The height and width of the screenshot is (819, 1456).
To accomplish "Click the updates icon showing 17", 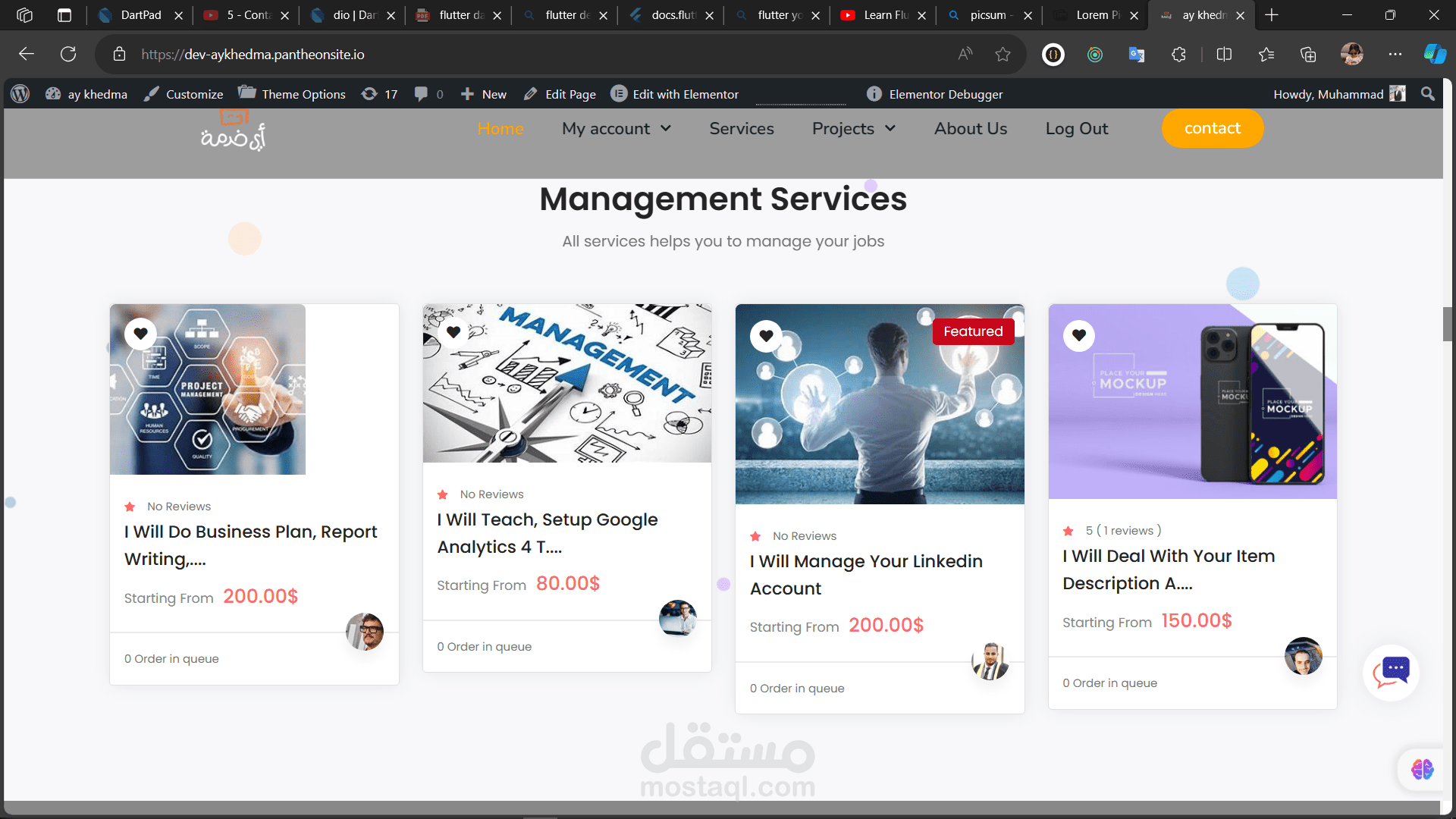I will click(x=379, y=94).
